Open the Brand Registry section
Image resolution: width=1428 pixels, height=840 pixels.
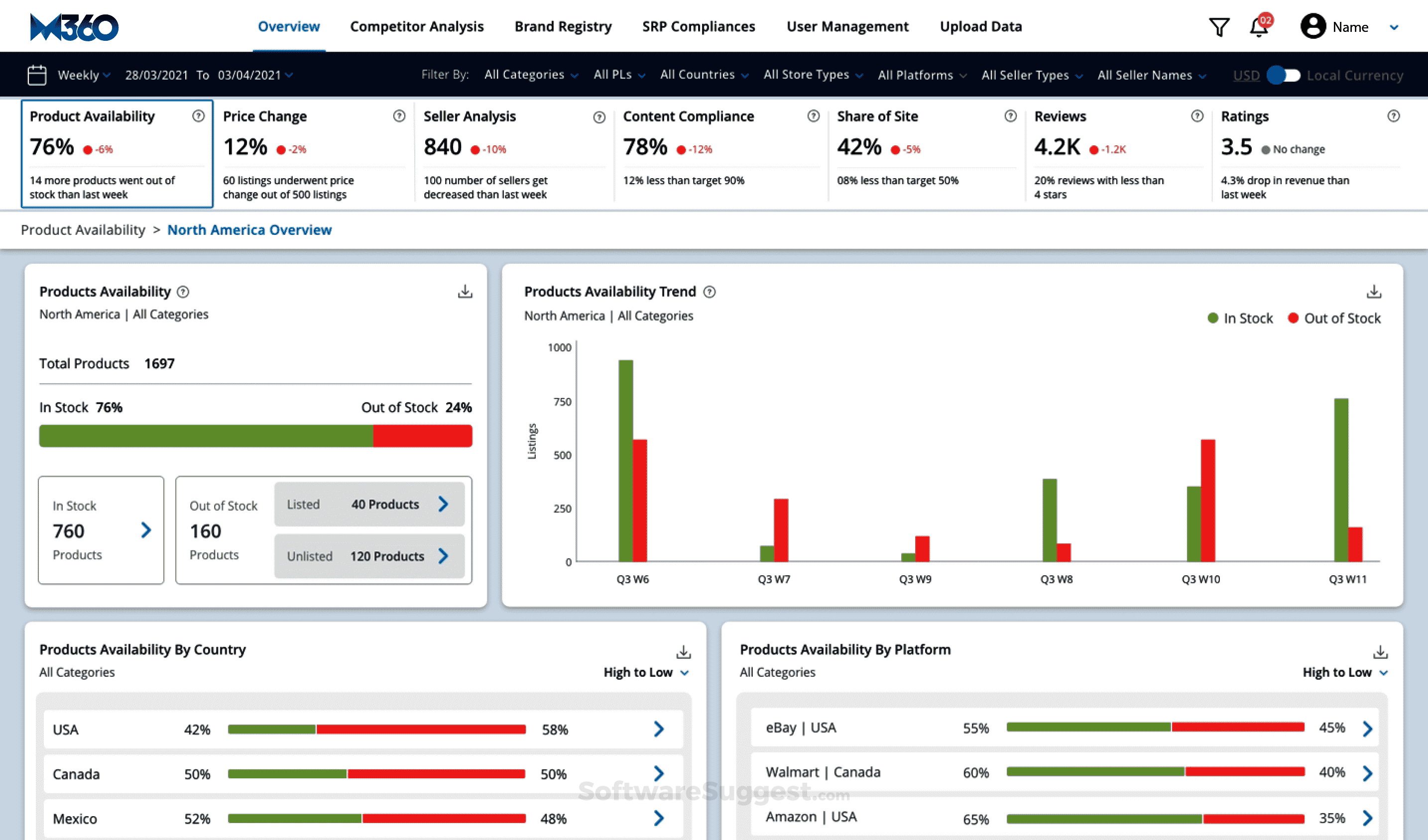(x=562, y=26)
